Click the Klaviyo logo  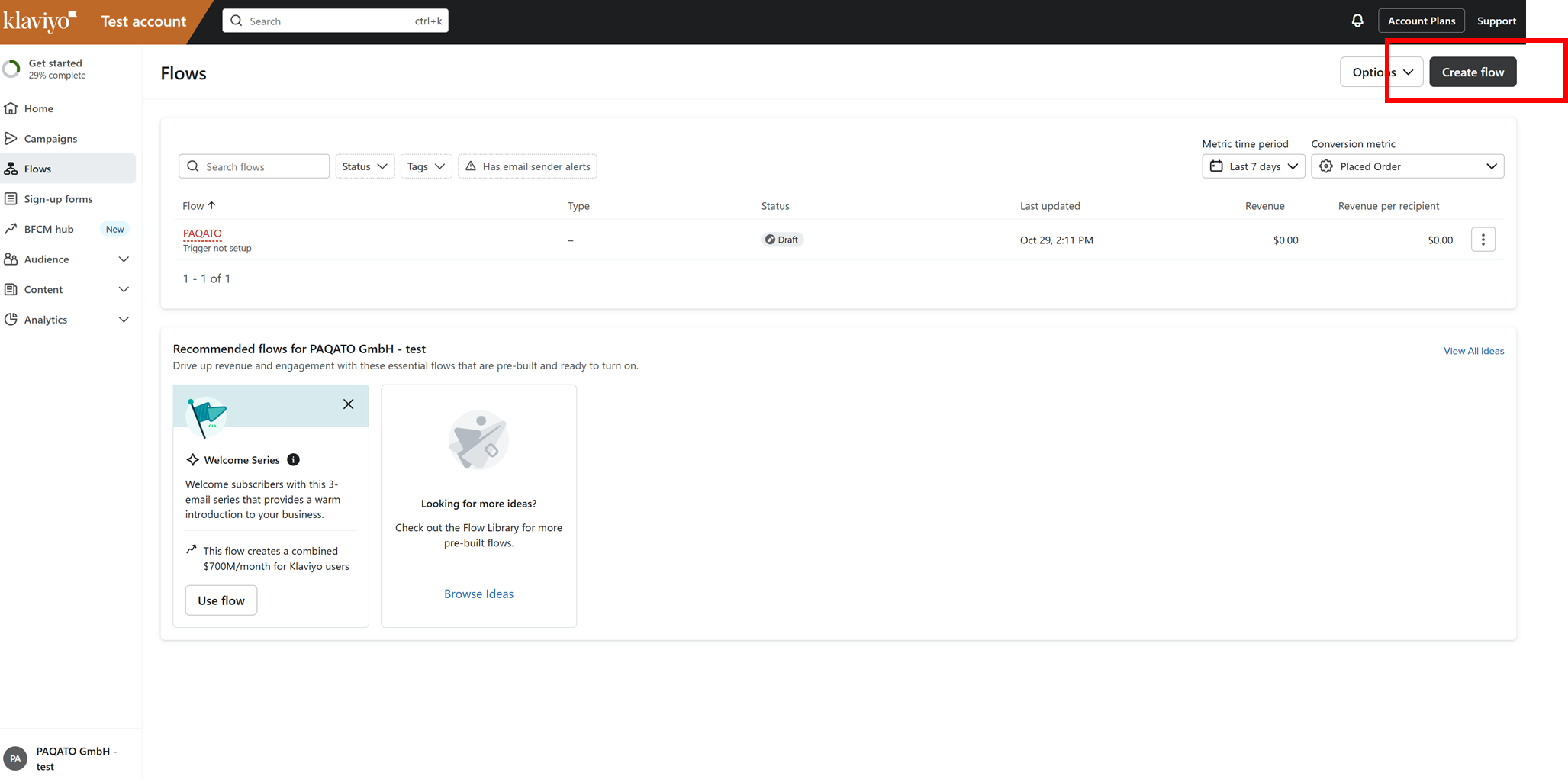(40, 21)
